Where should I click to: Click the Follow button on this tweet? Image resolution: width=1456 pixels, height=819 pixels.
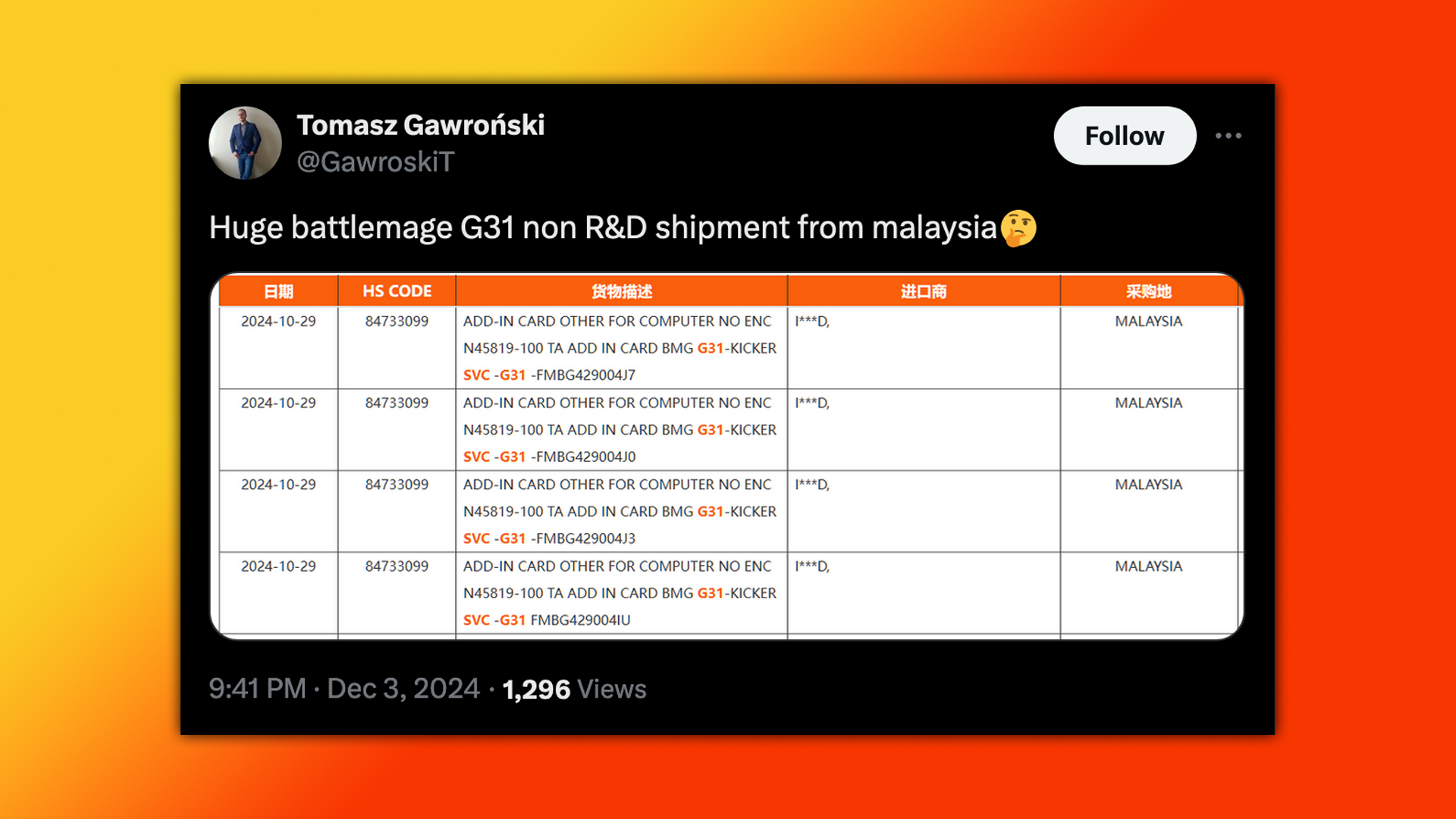[1122, 135]
